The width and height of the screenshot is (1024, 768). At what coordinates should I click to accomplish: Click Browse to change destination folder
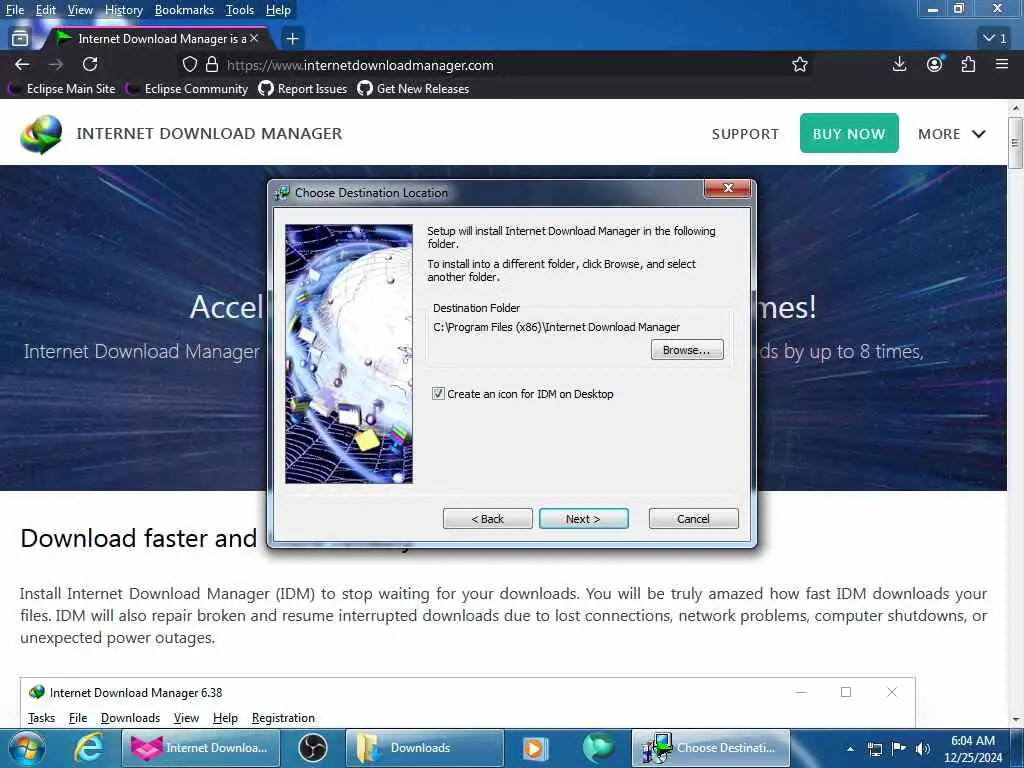pos(686,350)
